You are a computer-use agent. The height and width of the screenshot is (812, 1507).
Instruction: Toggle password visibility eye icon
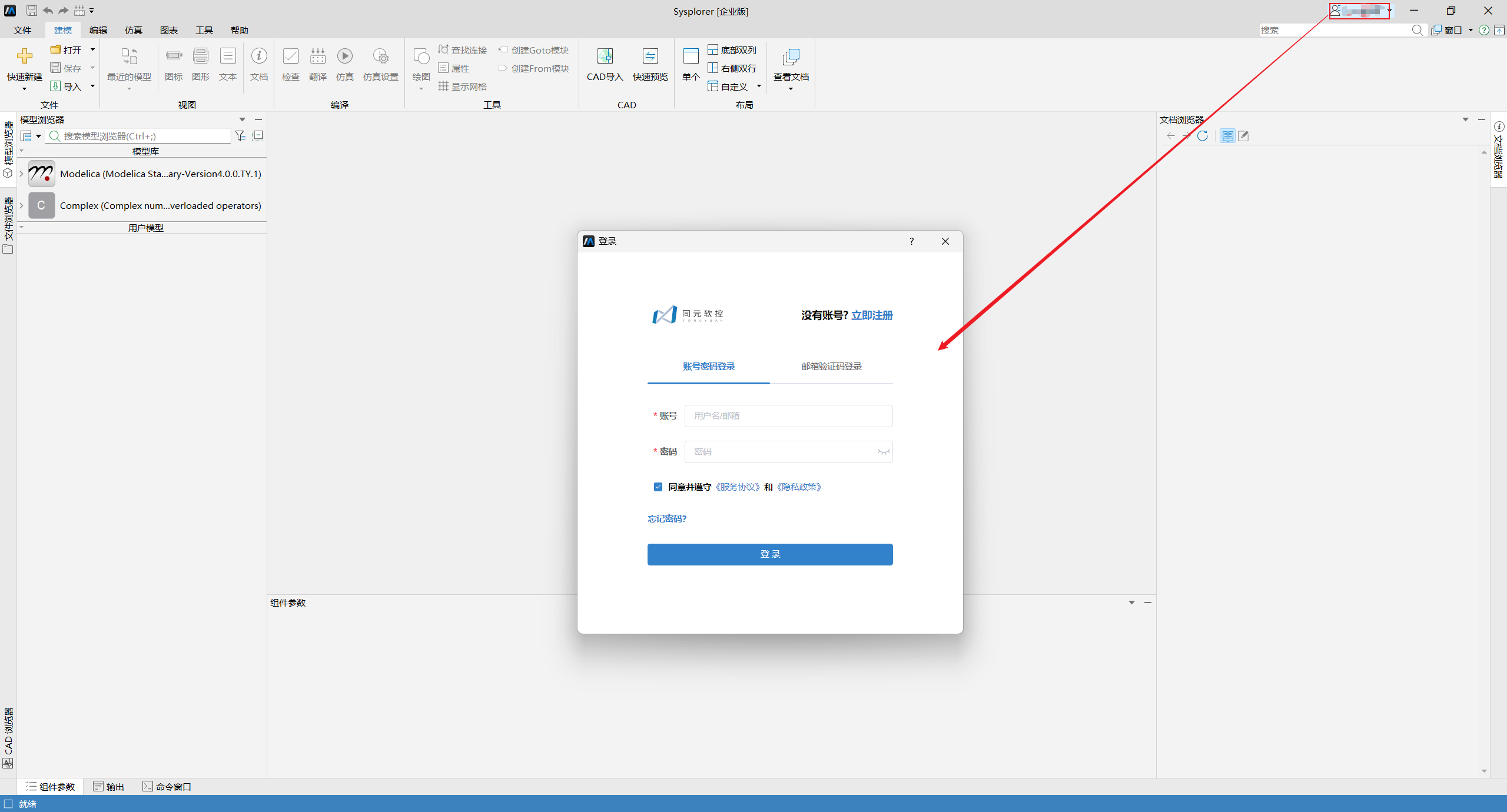pos(883,452)
